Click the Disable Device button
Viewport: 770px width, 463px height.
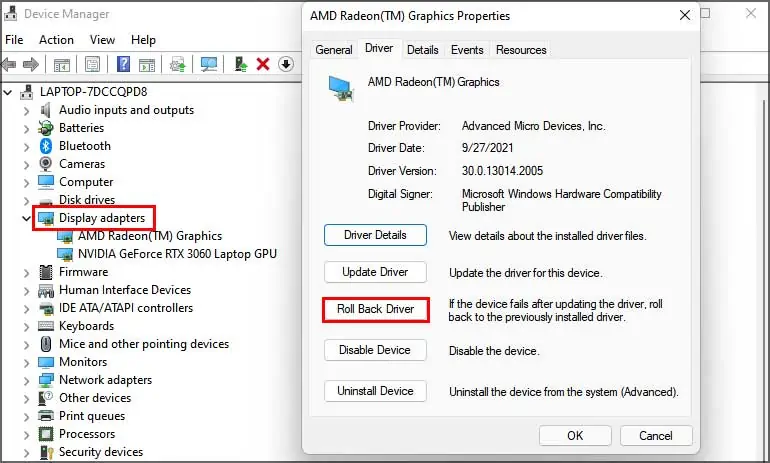point(375,350)
